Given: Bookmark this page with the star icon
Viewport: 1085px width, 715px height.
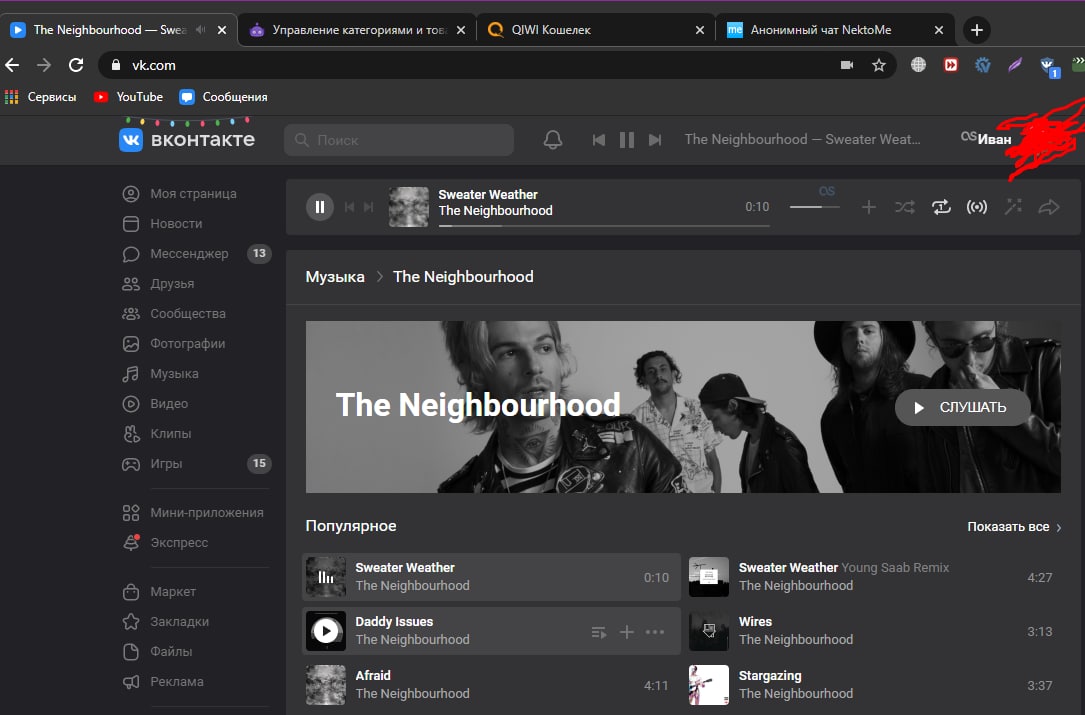Looking at the screenshot, I should [x=879, y=65].
